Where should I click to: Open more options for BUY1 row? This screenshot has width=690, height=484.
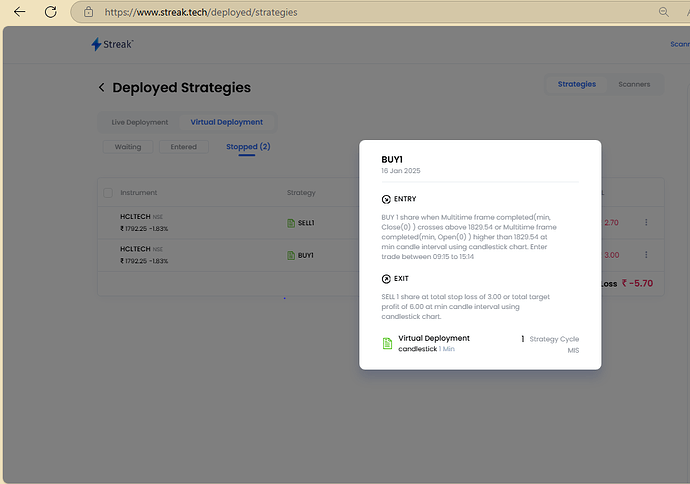[646, 255]
